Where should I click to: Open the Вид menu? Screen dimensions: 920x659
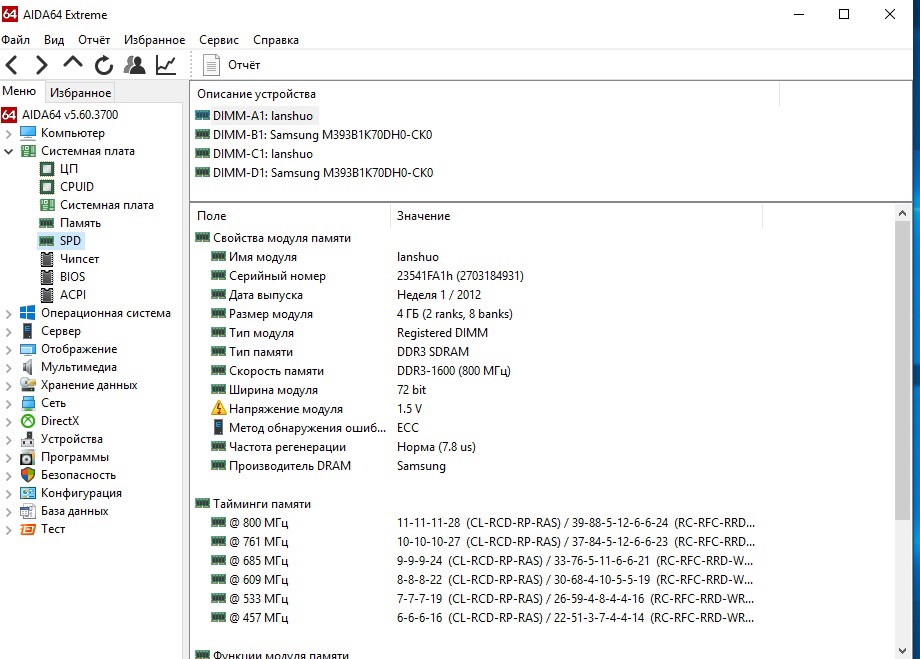point(54,40)
